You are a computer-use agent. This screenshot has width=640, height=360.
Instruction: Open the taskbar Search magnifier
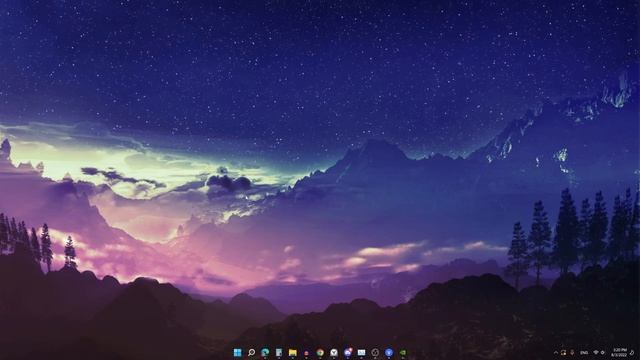tap(251, 352)
